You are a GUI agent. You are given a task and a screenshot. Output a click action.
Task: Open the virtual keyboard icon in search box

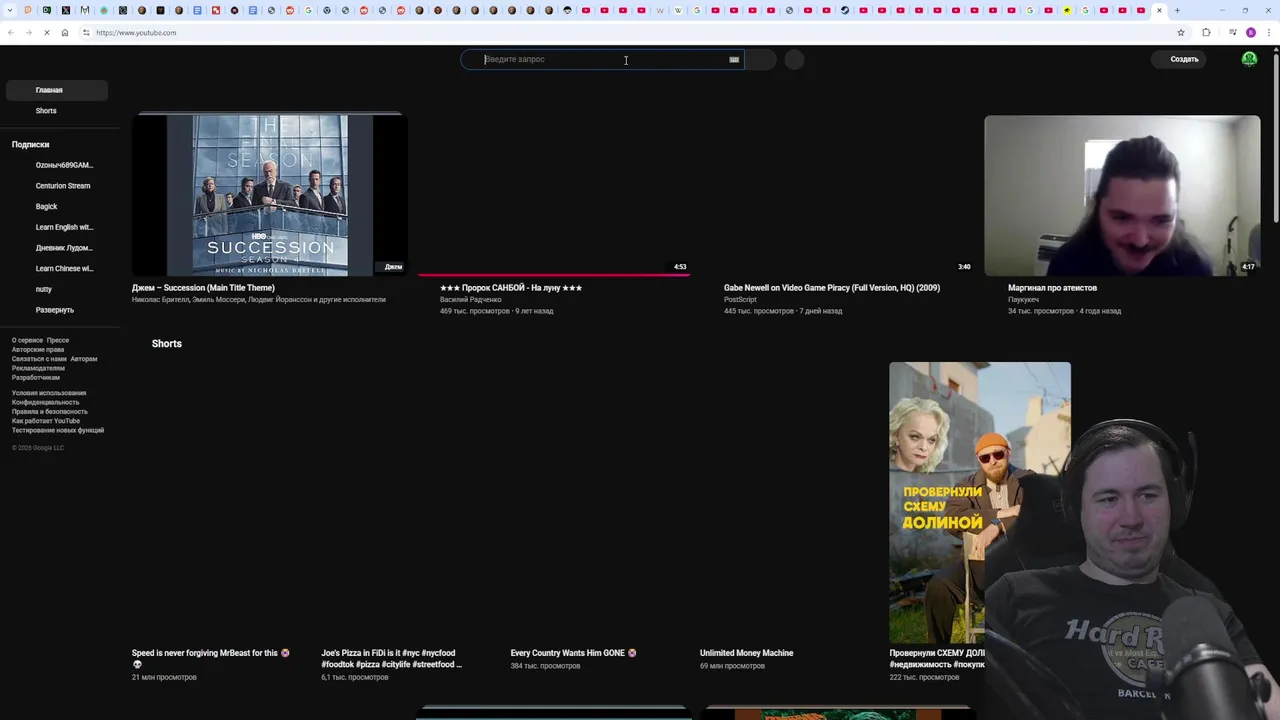click(734, 60)
